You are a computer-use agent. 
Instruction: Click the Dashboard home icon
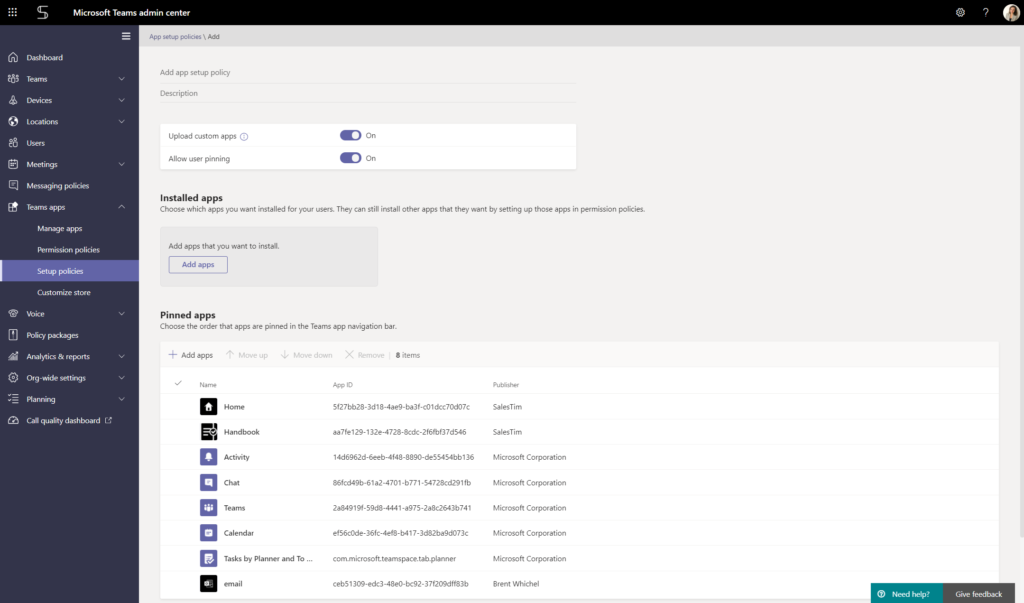coord(13,57)
